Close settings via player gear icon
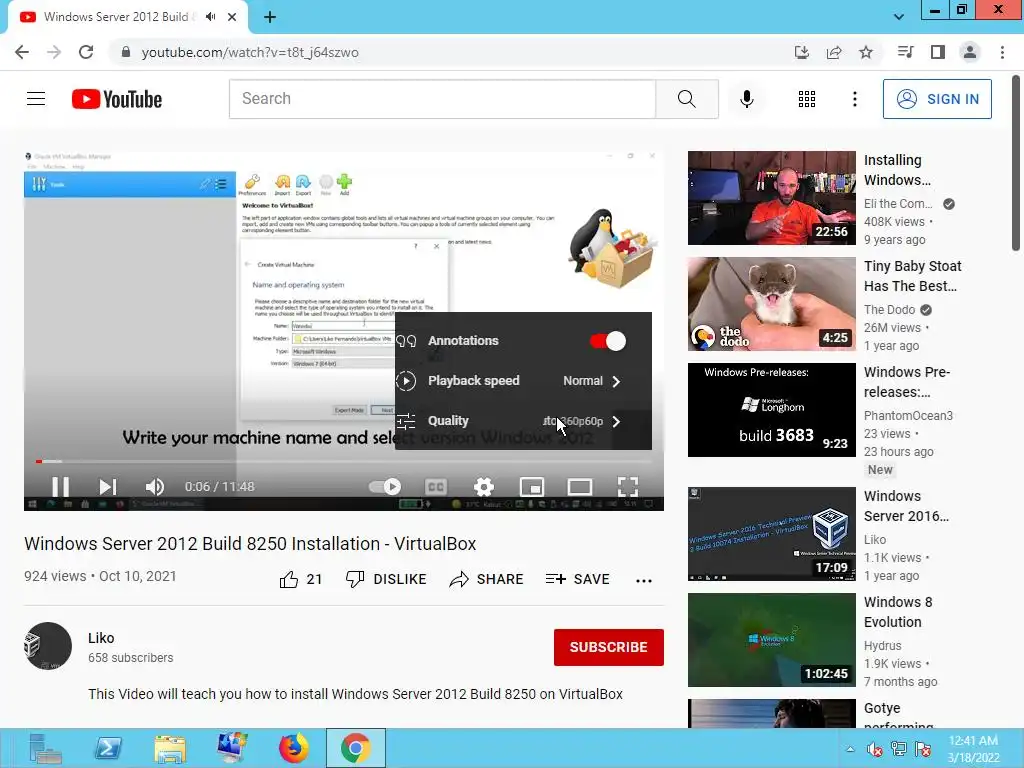1024x768 pixels. click(x=483, y=487)
